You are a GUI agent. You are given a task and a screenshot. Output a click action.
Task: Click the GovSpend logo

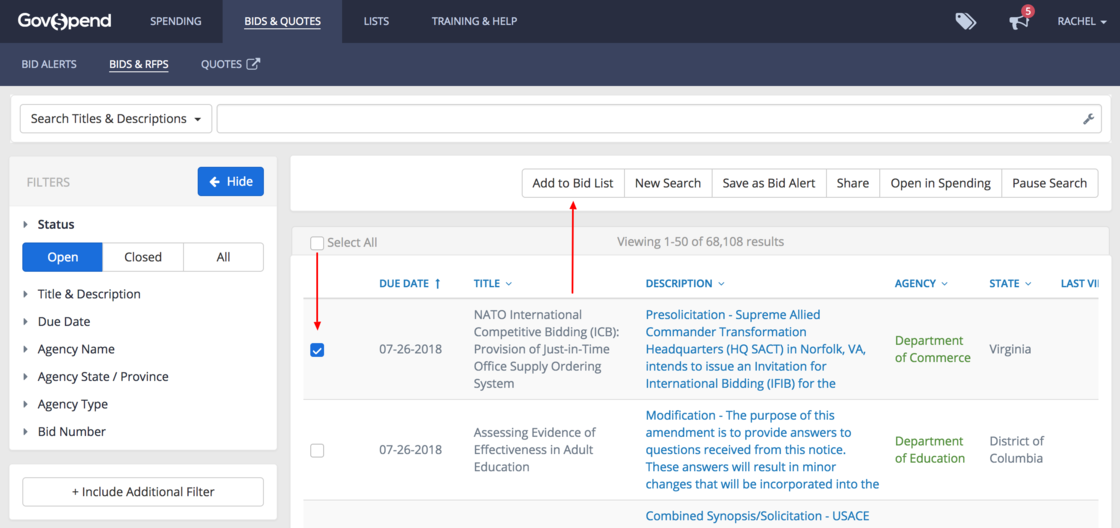click(64, 21)
